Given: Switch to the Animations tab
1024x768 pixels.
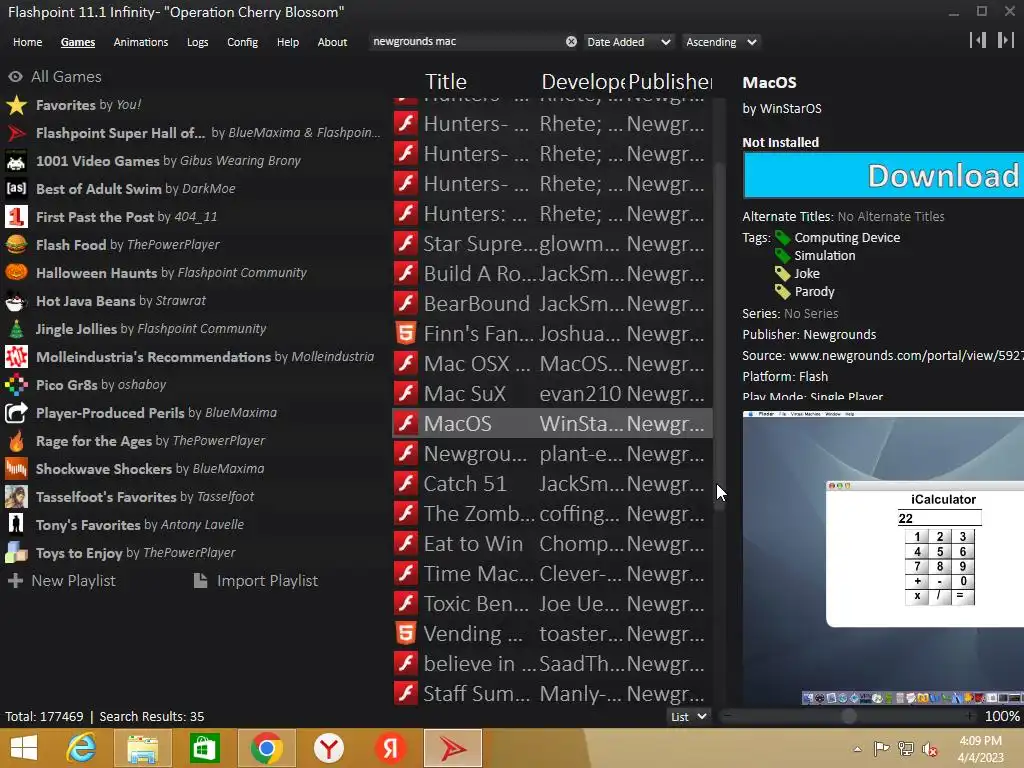Looking at the screenshot, I should 140,42.
